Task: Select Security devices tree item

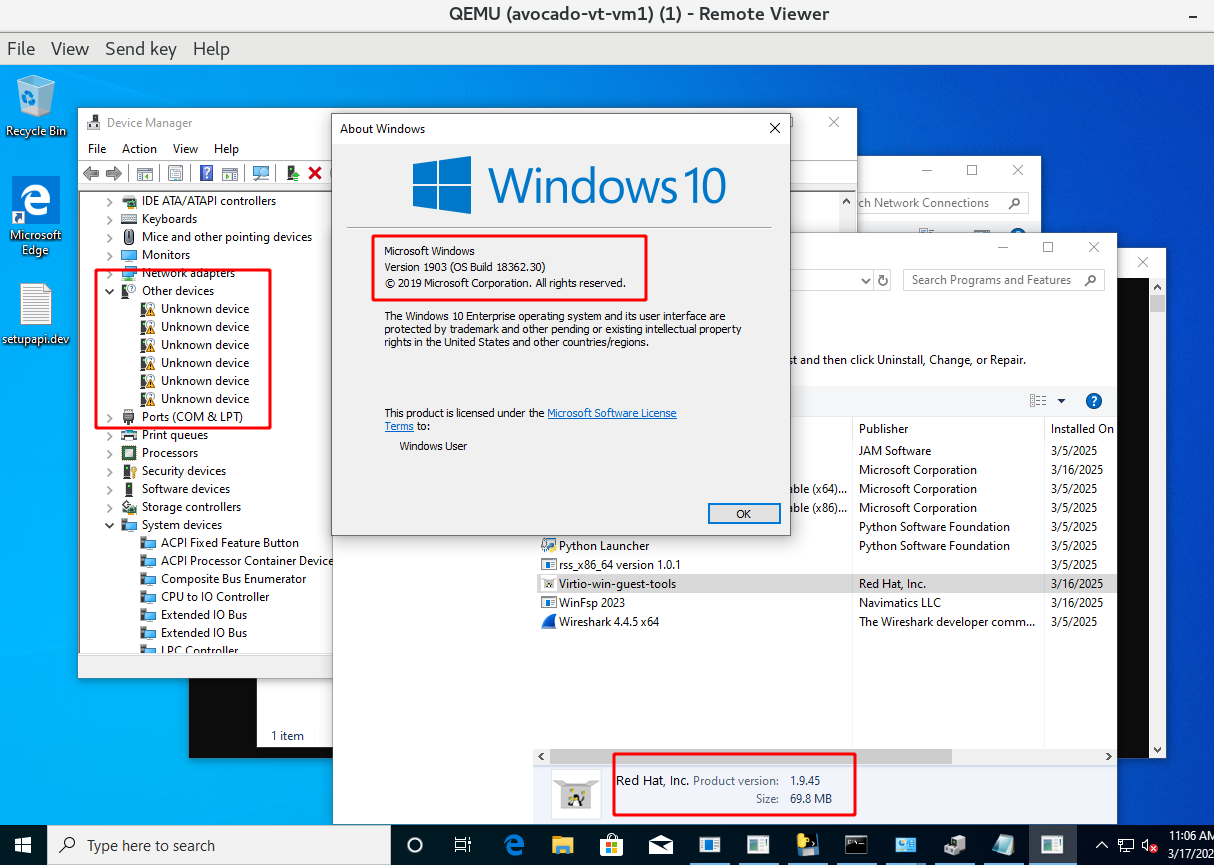Action: [183, 471]
